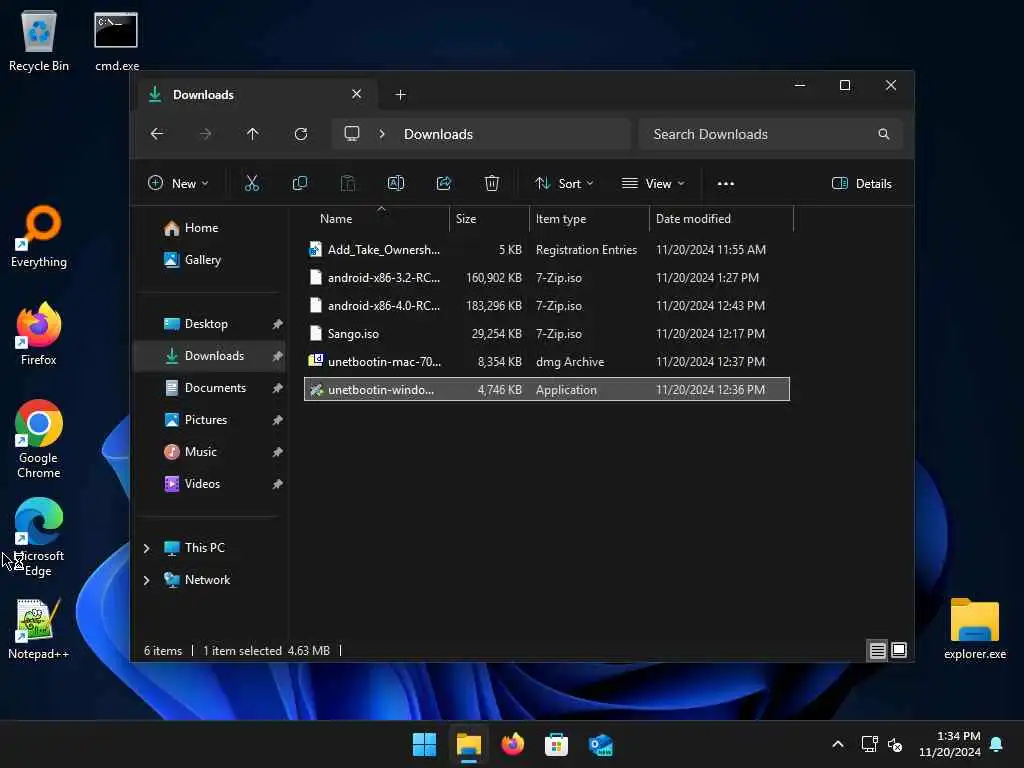Expand the Network tree node
The width and height of the screenshot is (1024, 768).
(147, 580)
